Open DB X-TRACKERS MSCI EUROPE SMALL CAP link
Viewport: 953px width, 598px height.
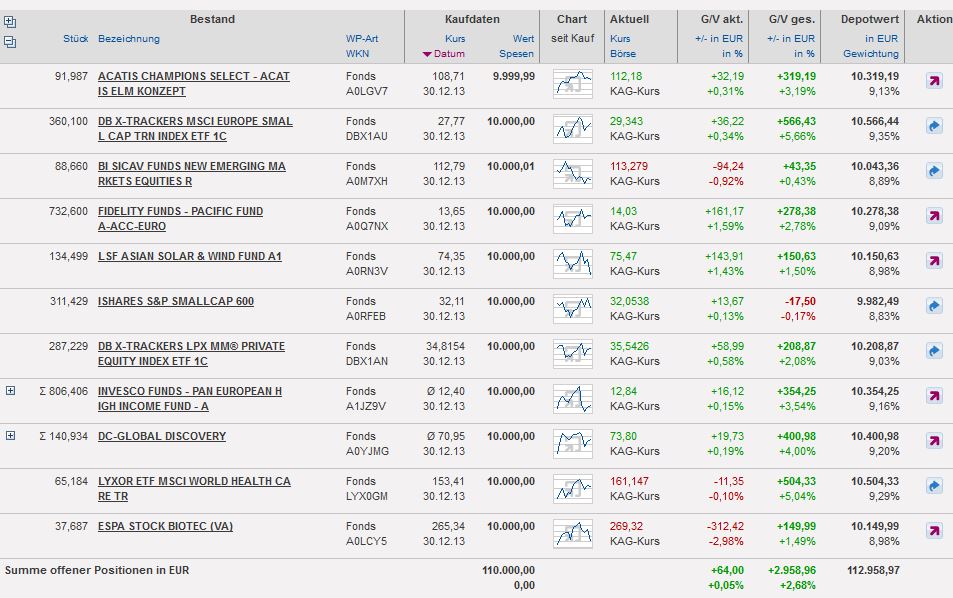(x=195, y=128)
